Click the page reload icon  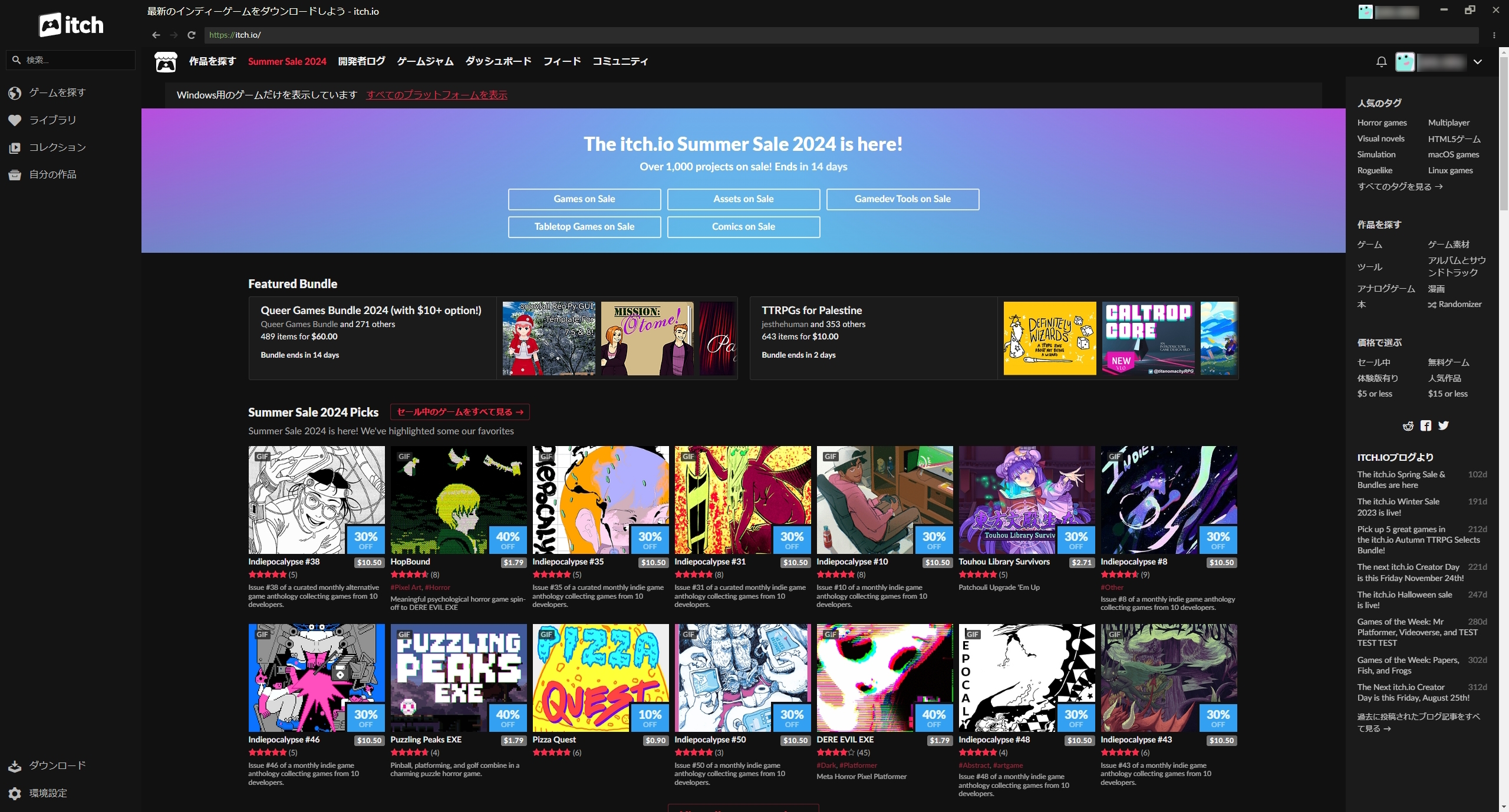coord(191,35)
